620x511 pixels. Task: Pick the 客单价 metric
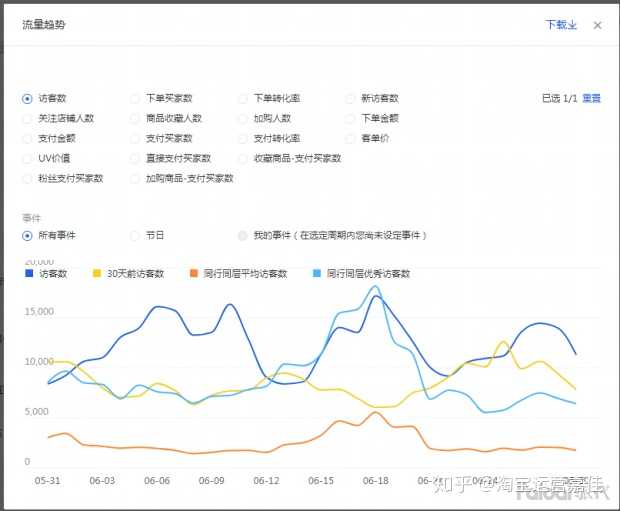350,138
